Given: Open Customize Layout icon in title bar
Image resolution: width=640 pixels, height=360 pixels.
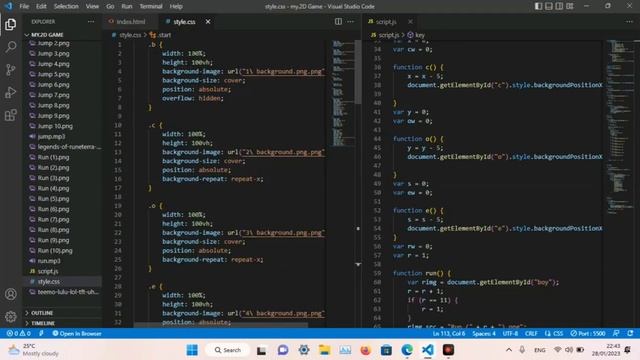Looking at the screenshot, I should [570, 6].
